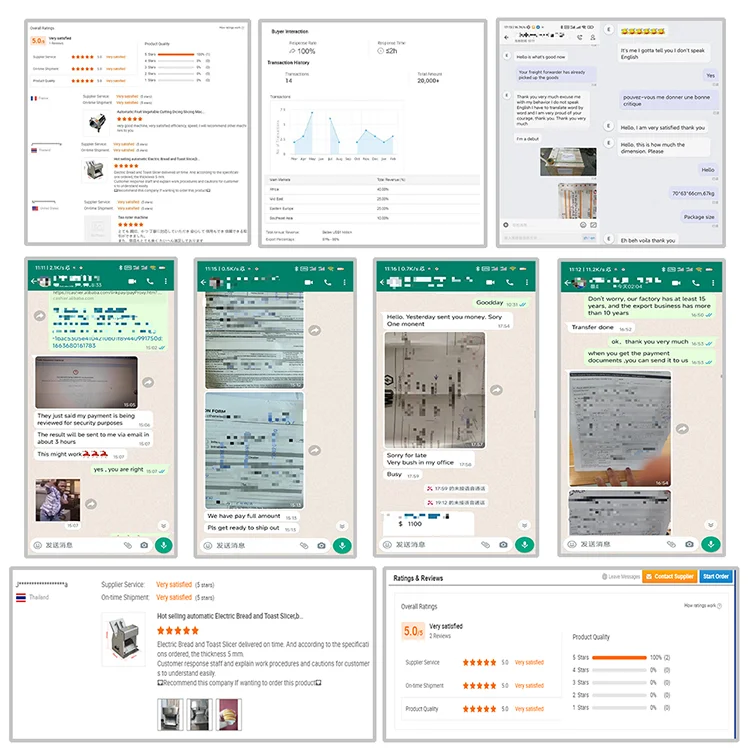Click 'Pls get ready to ship out' message
The image size is (750, 750).
point(252,528)
